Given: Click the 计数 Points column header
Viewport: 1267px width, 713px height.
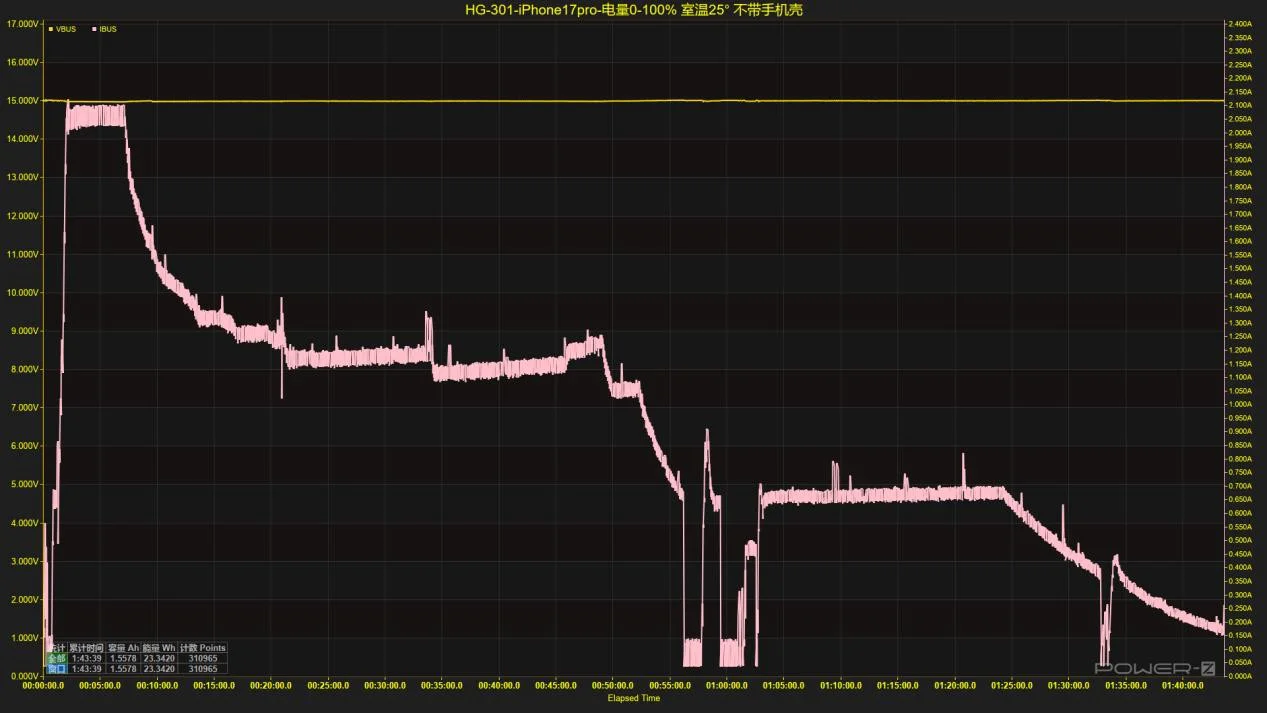Looking at the screenshot, I should point(203,648).
